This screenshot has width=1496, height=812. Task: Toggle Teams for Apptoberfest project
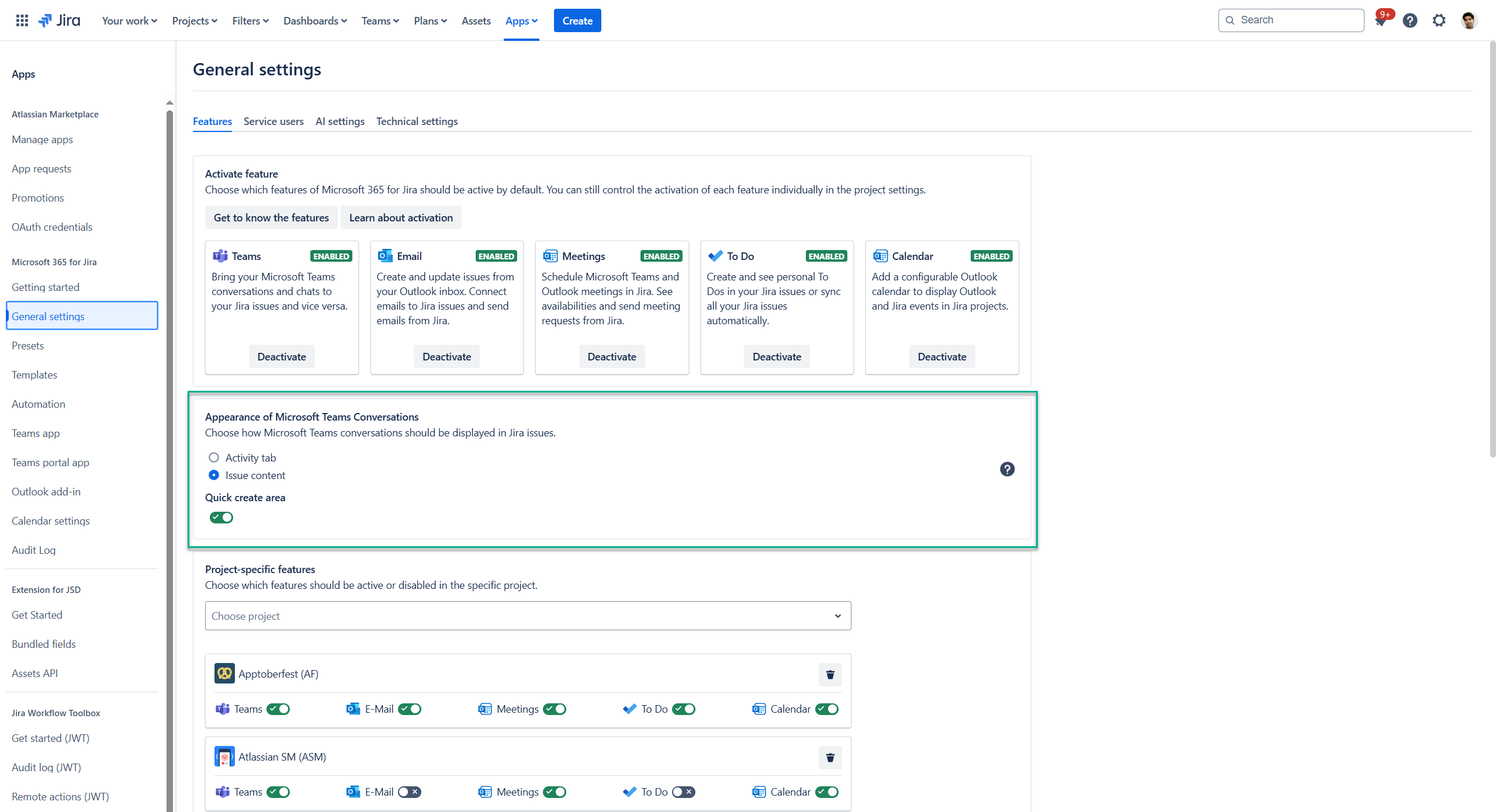click(278, 709)
